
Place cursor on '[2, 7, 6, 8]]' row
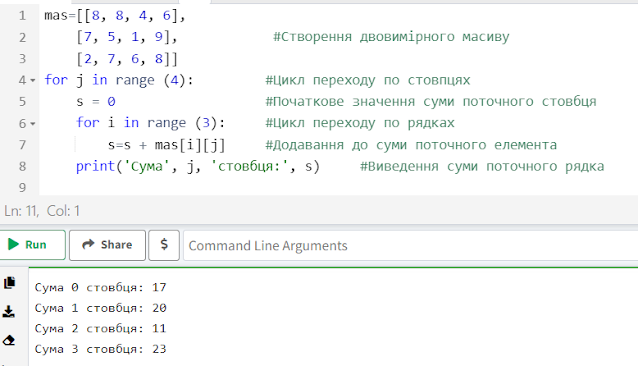pyautogui.click(x=127, y=59)
